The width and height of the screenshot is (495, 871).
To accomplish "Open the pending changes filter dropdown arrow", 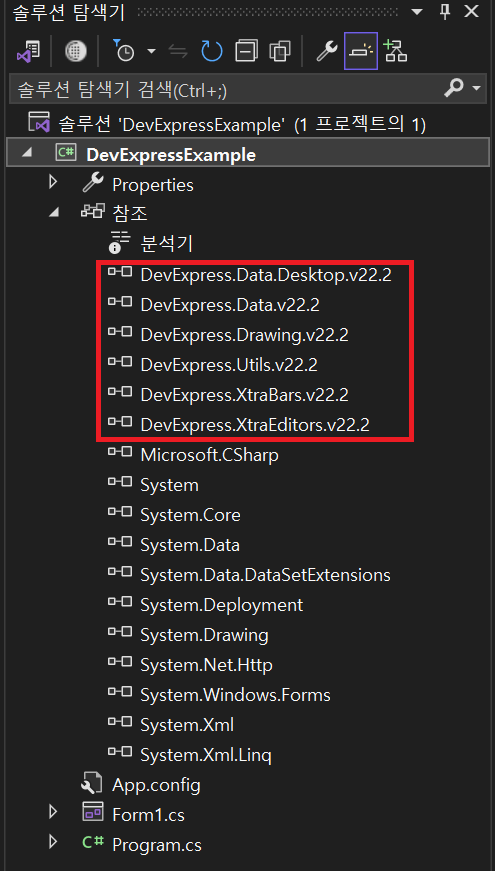I will point(151,52).
